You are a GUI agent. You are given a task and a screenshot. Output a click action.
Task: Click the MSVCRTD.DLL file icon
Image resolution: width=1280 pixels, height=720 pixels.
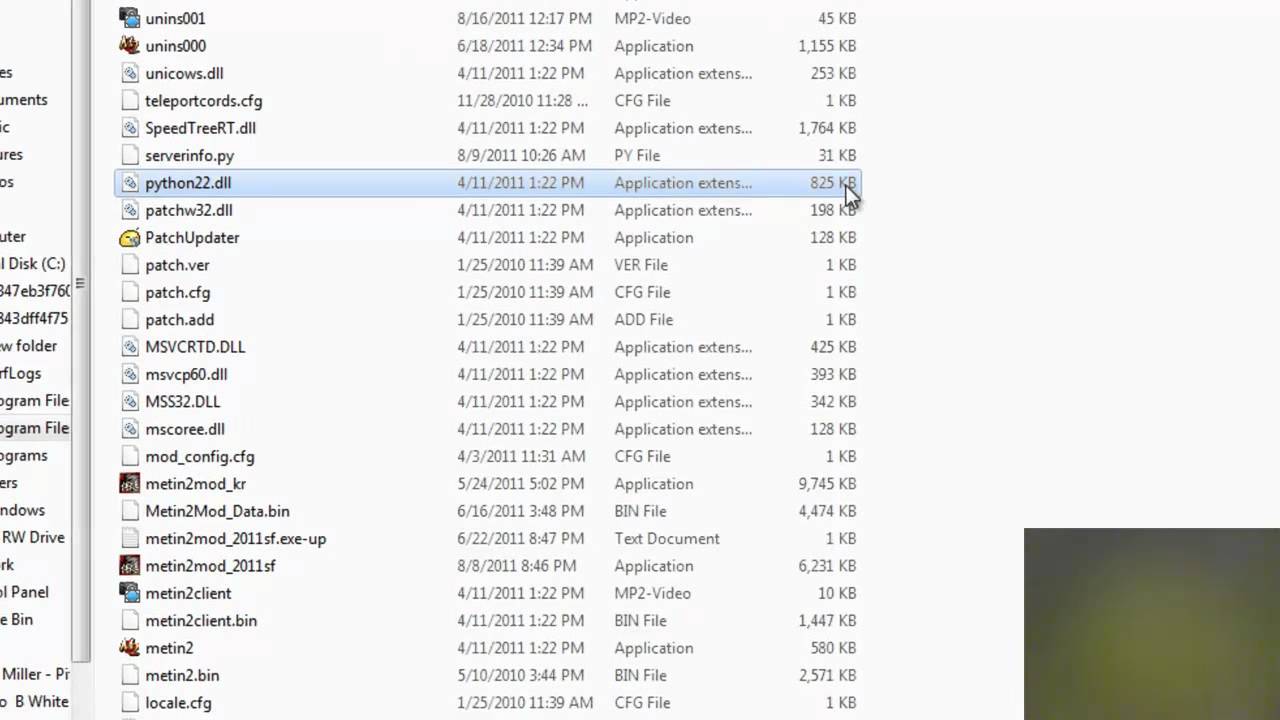pos(129,346)
